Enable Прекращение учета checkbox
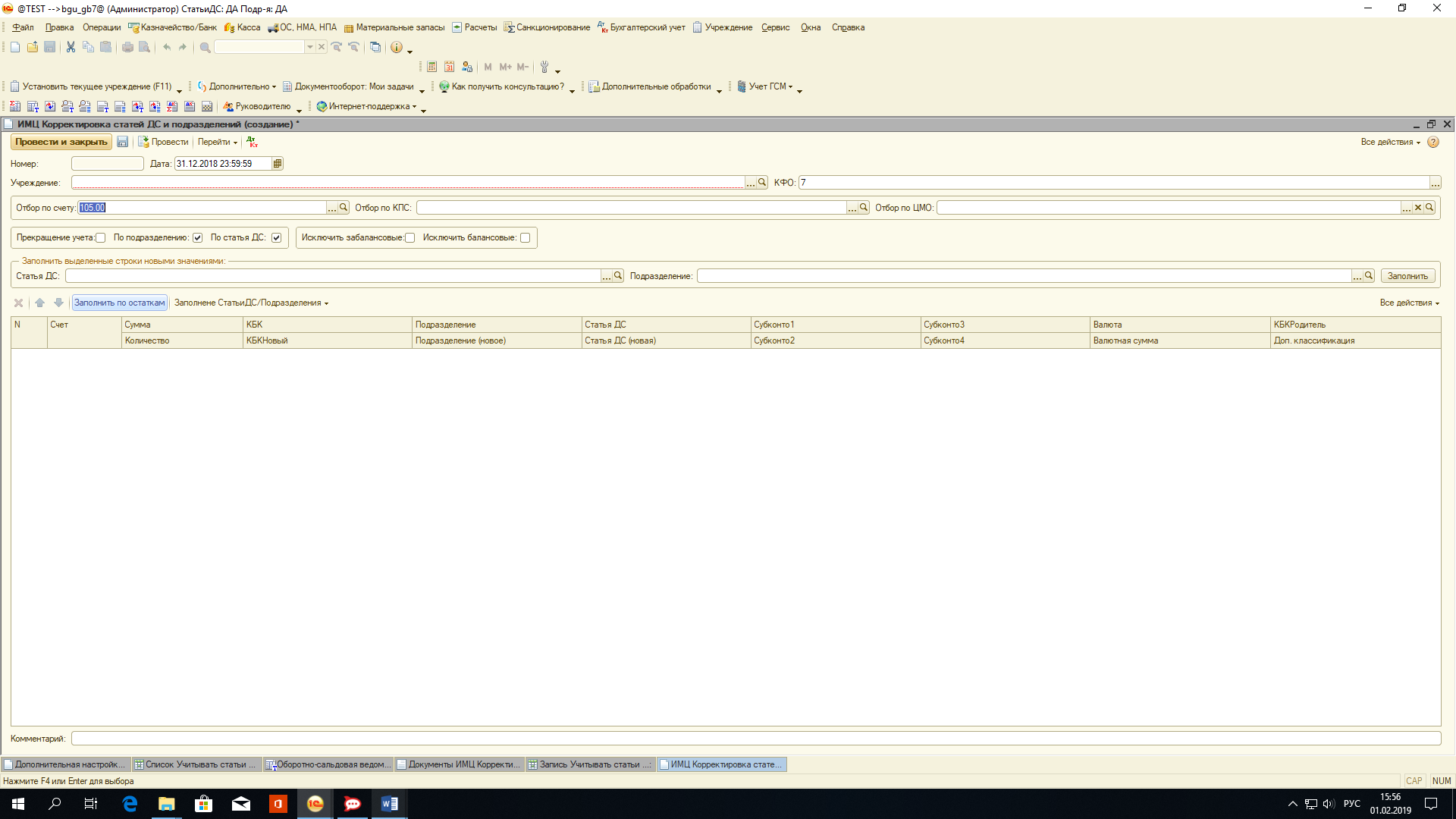Viewport: 1456px width, 819px height. [x=101, y=238]
